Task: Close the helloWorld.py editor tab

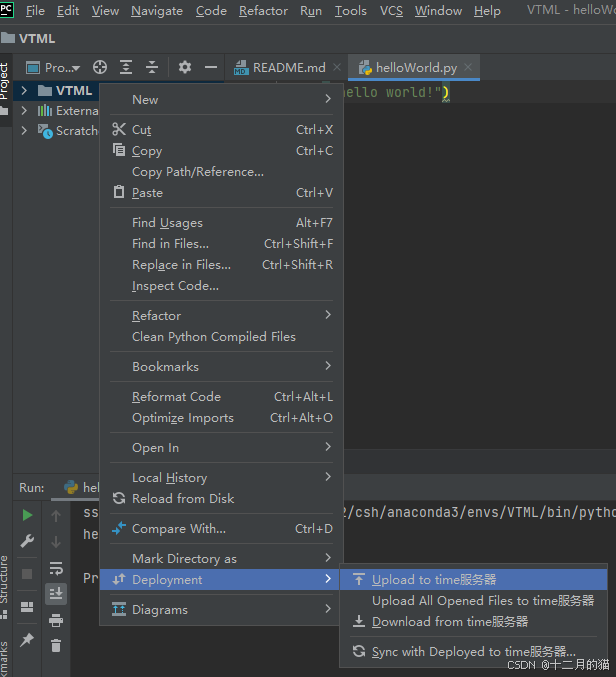Action: (469, 67)
